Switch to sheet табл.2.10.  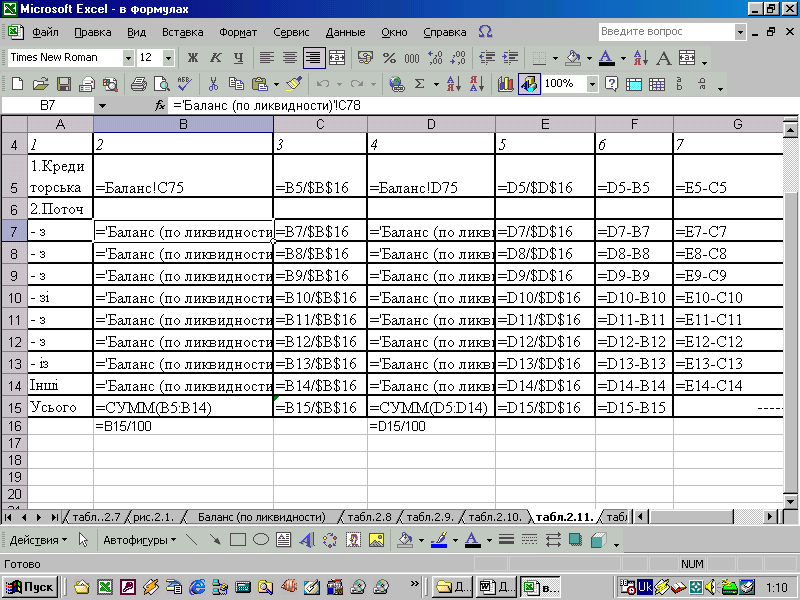coord(495,517)
